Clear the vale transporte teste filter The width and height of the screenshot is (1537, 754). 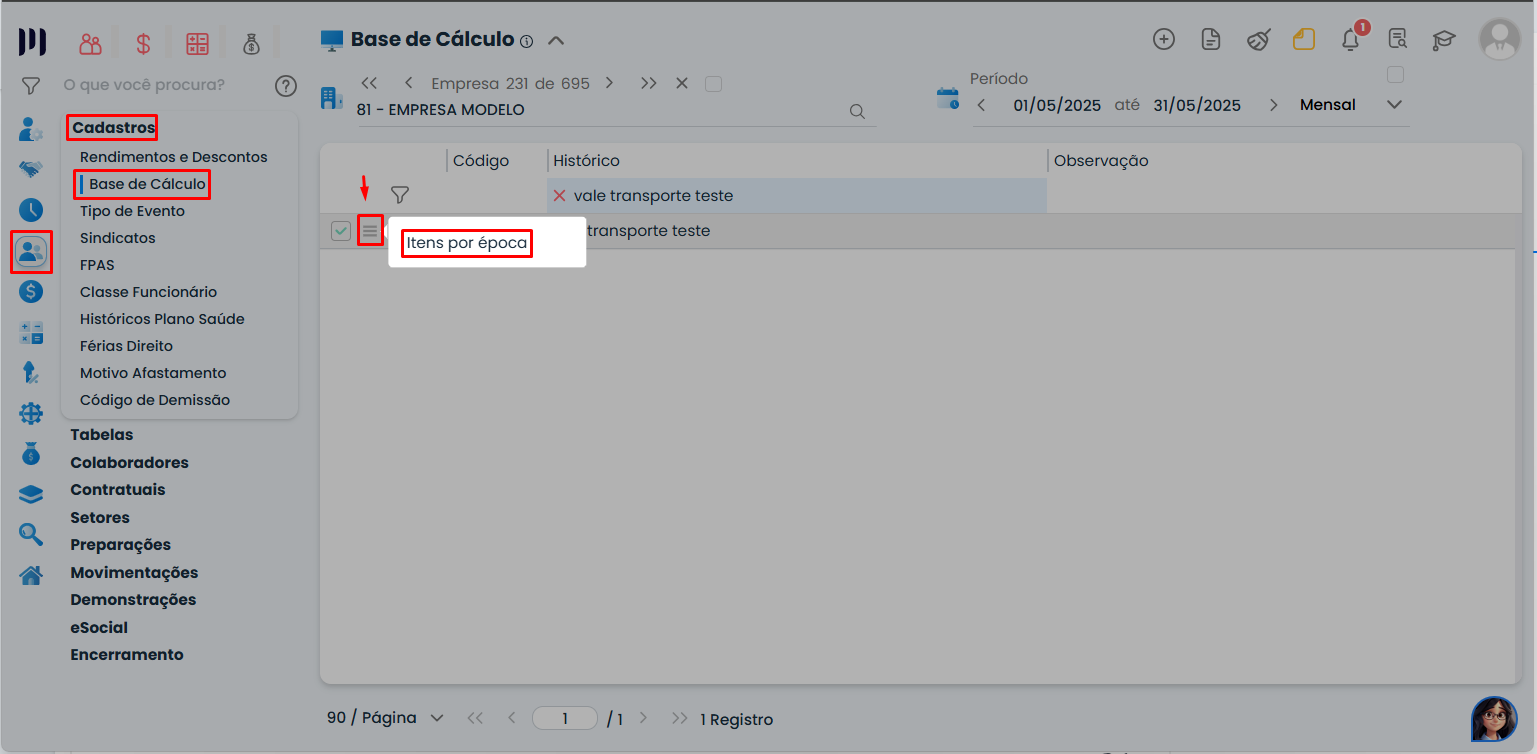(x=560, y=196)
